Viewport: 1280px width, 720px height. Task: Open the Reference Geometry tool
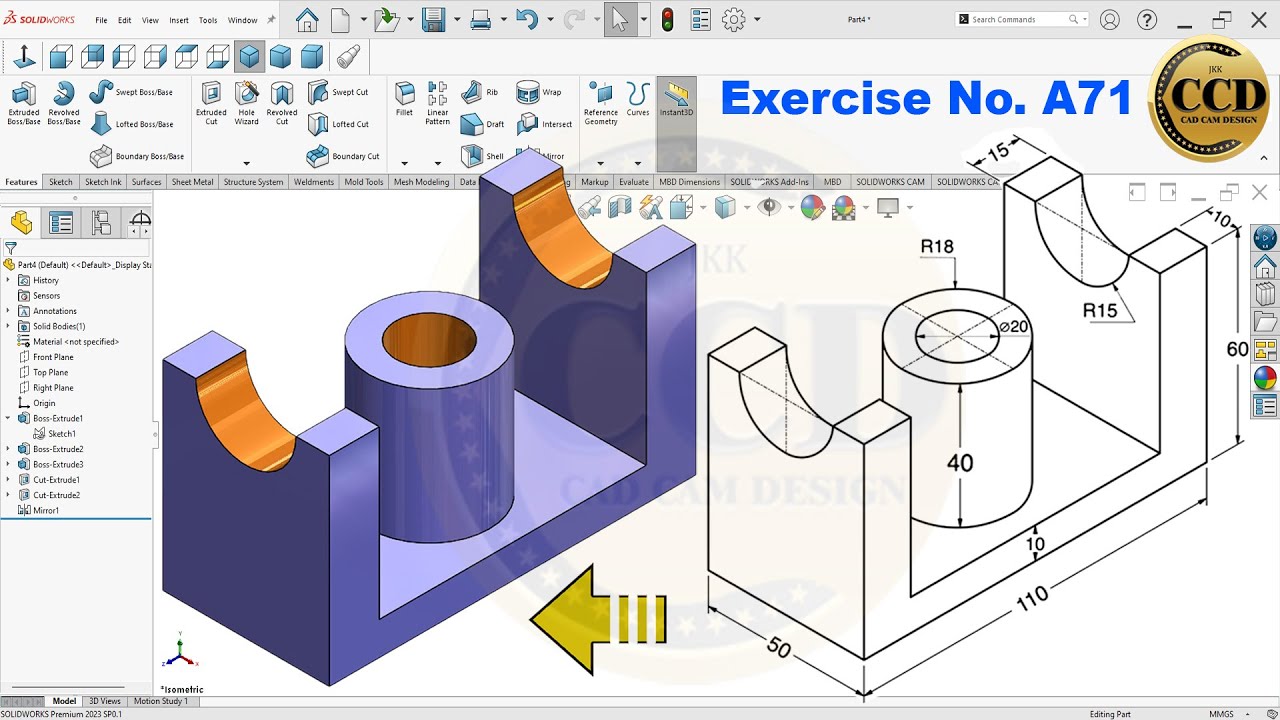pos(601,104)
